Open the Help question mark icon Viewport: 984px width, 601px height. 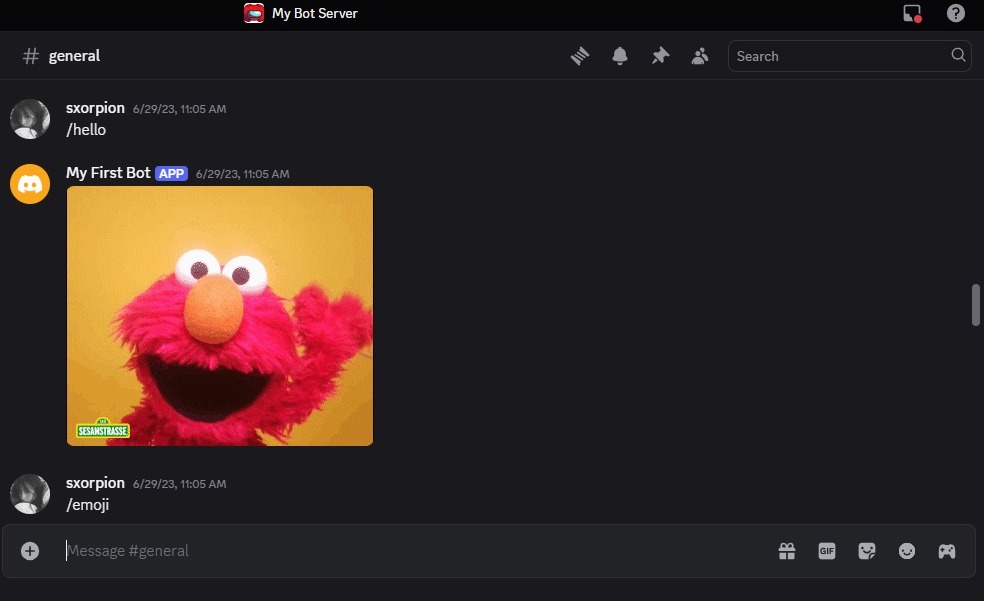coord(956,13)
